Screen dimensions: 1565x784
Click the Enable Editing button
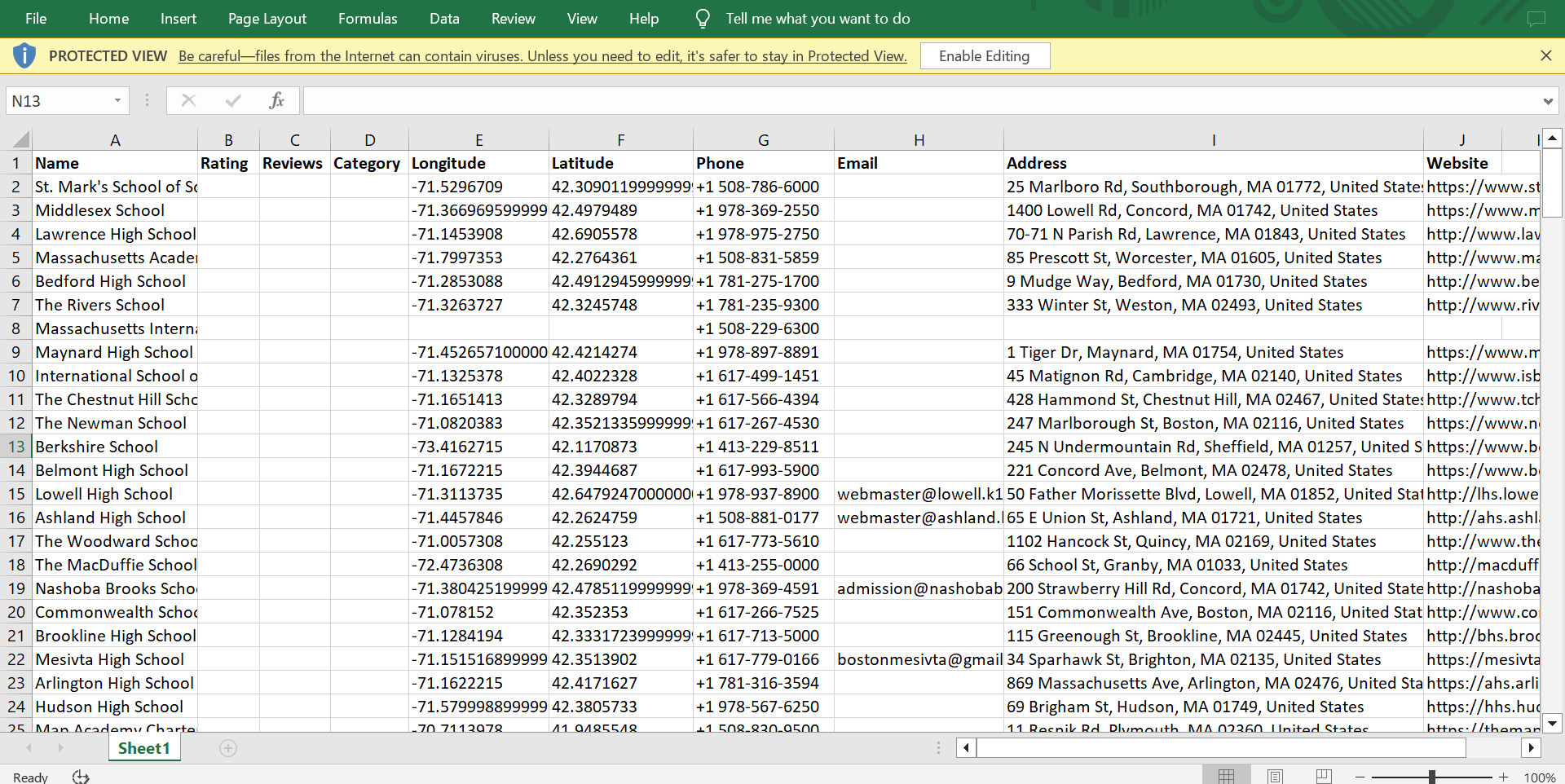pyautogui.click(x=984, y=56)
